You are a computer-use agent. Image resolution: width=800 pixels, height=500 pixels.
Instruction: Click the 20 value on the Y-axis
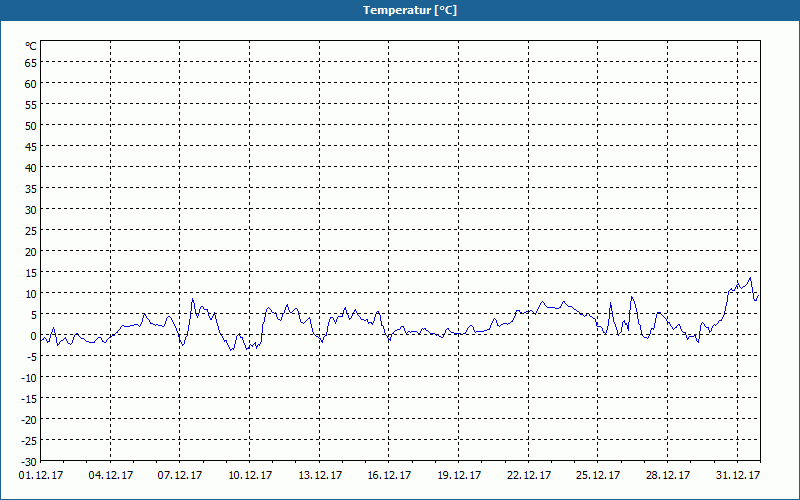(x=31, y=252)
